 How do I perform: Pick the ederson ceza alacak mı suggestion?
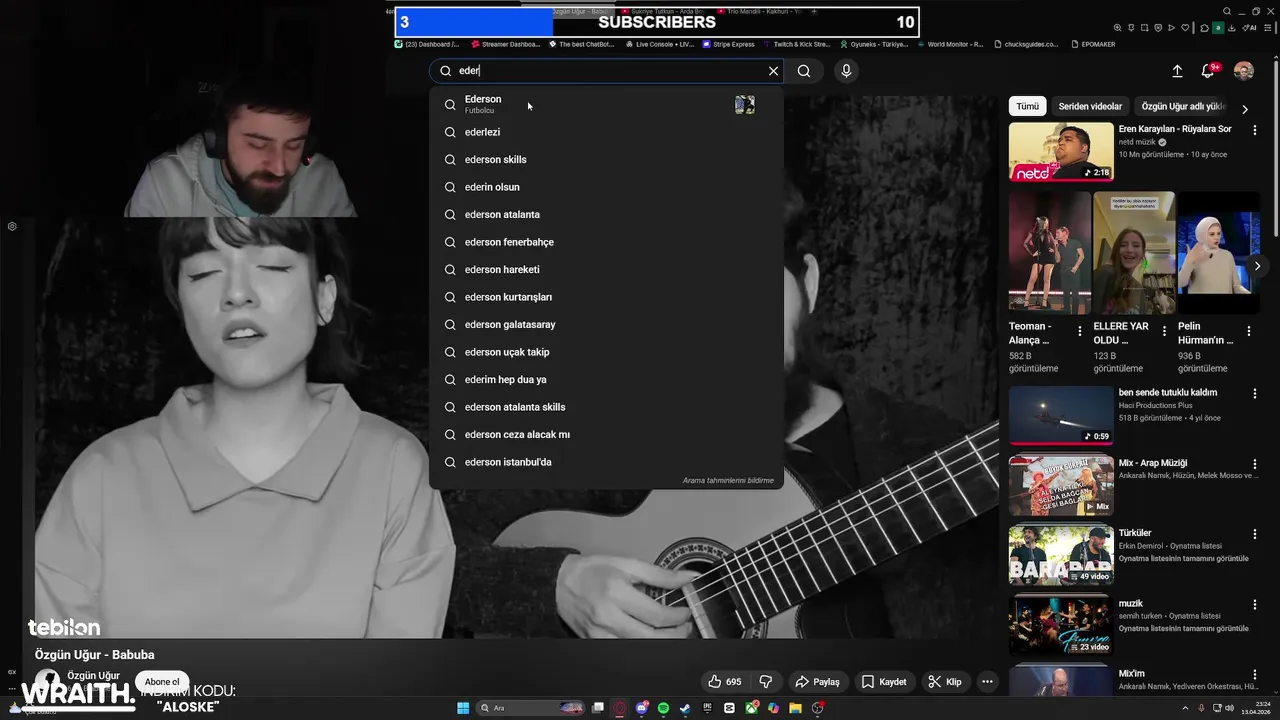coord(606,434)
